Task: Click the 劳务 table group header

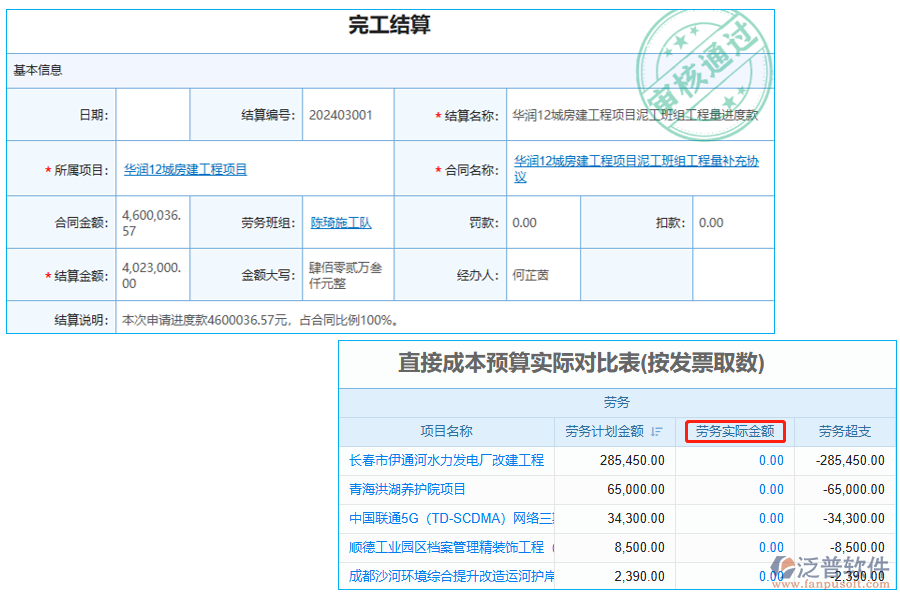Action: [616, 403]
